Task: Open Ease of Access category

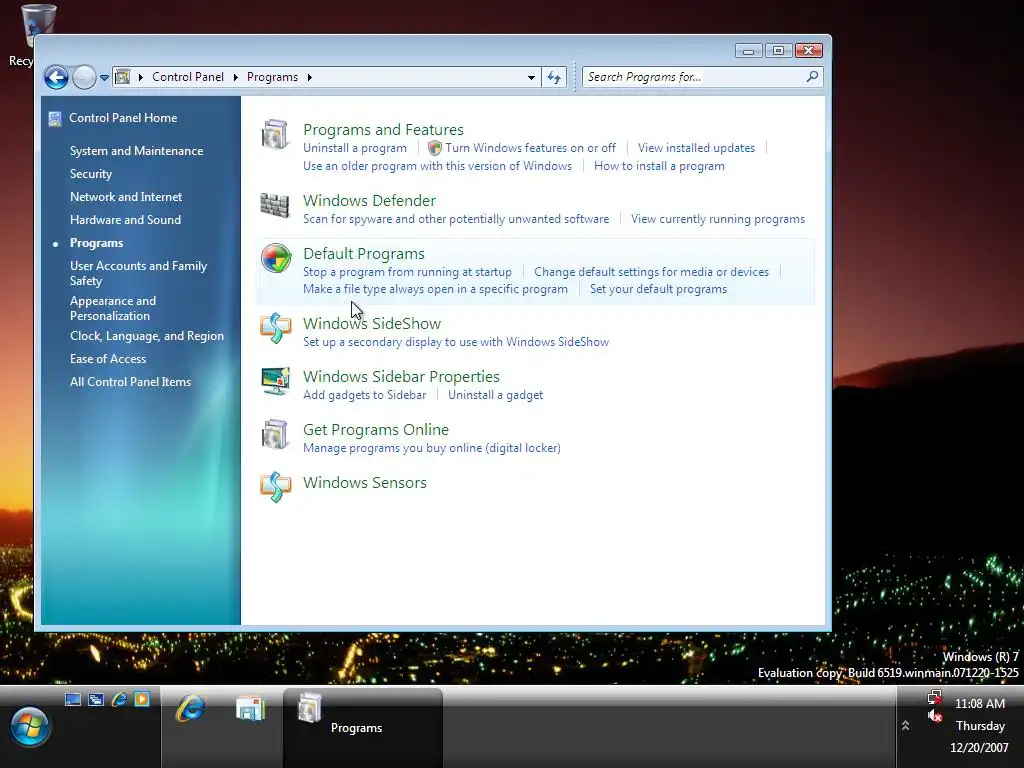Action: coord(108,359)
